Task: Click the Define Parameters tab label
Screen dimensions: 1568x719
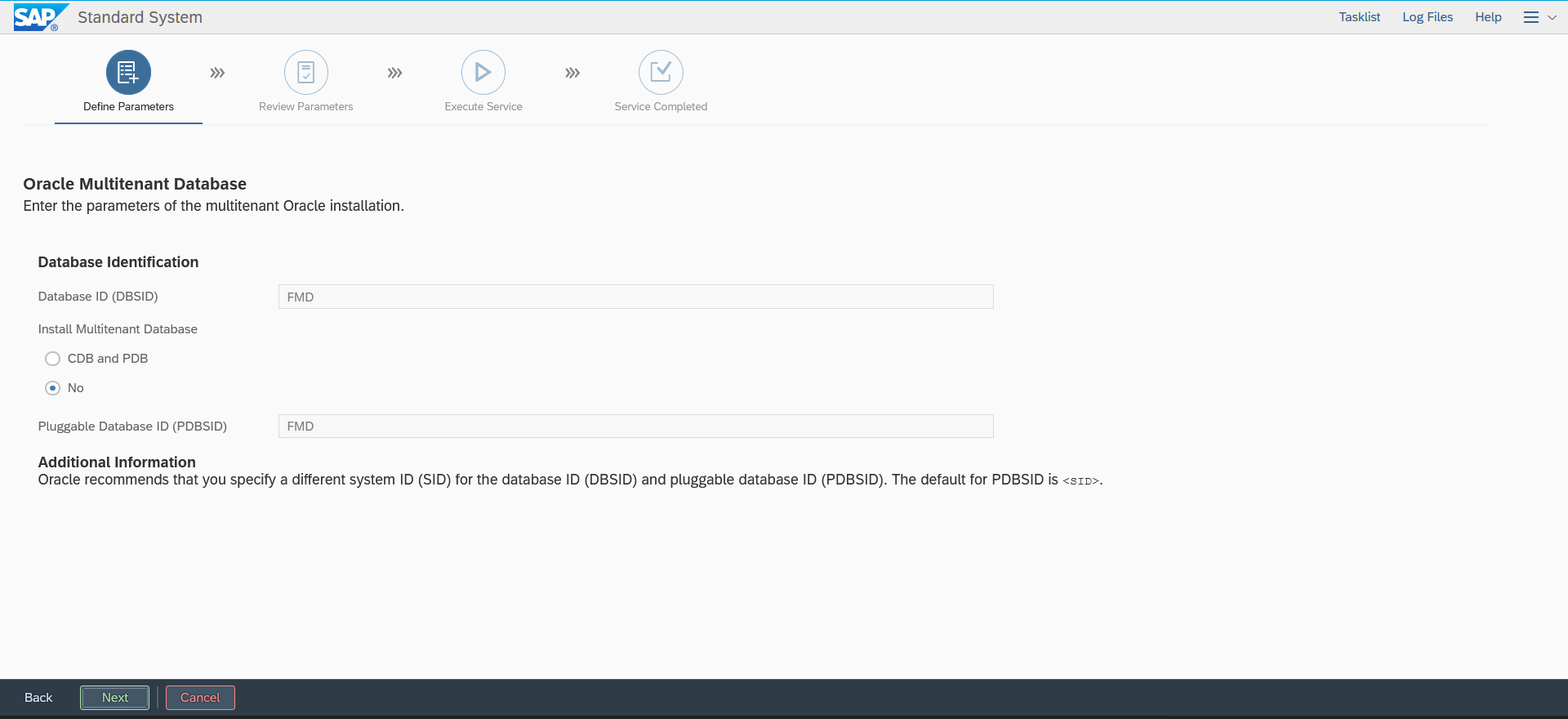Action: (128, 107)
